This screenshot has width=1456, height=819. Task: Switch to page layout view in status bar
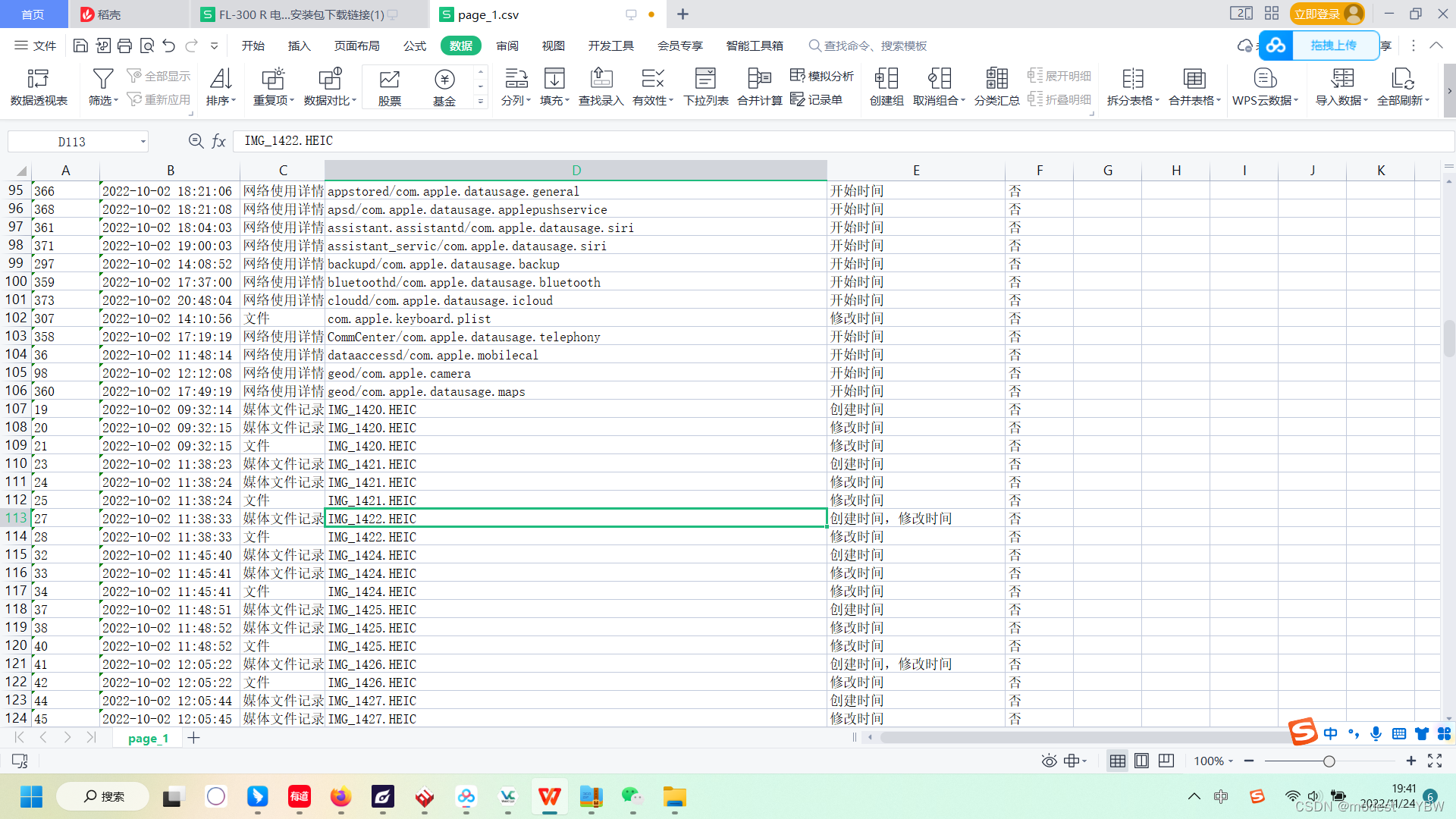(1141, 761)
